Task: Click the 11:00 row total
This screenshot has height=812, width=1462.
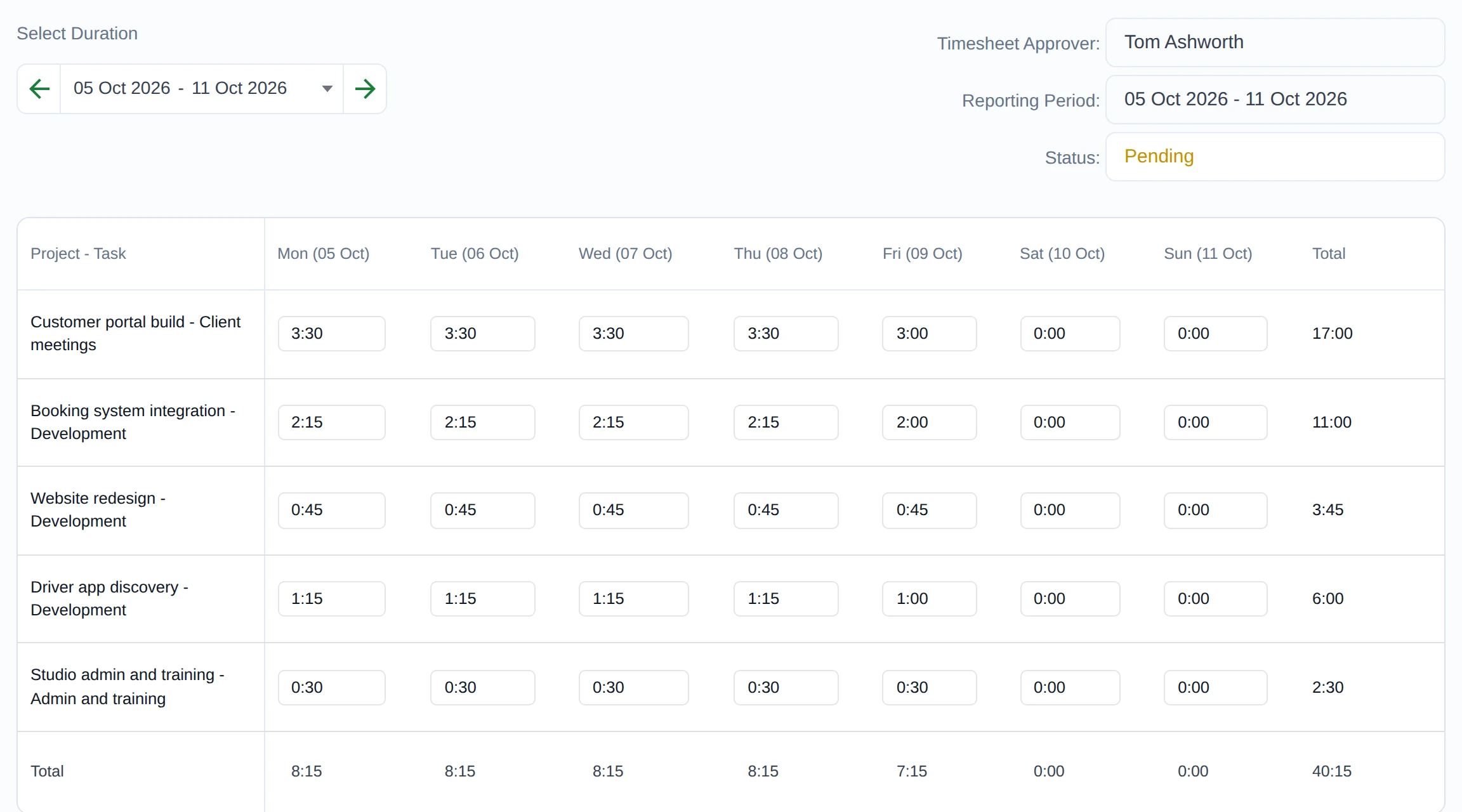Action: (1332, 422)
